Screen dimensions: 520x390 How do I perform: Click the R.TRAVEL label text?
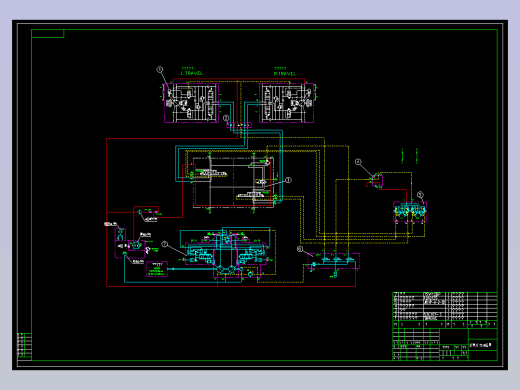pos(285,74)
